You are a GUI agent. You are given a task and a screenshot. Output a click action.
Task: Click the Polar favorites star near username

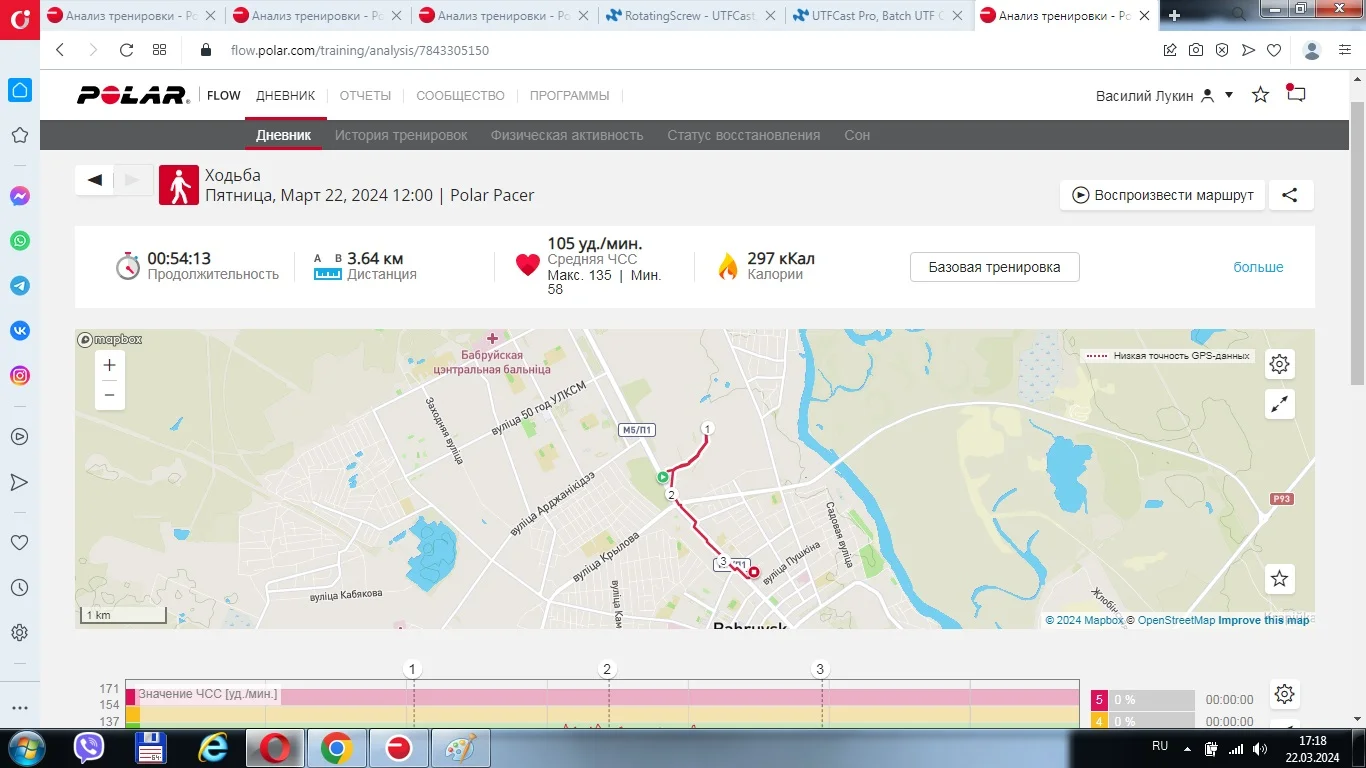coord(1261,95)
